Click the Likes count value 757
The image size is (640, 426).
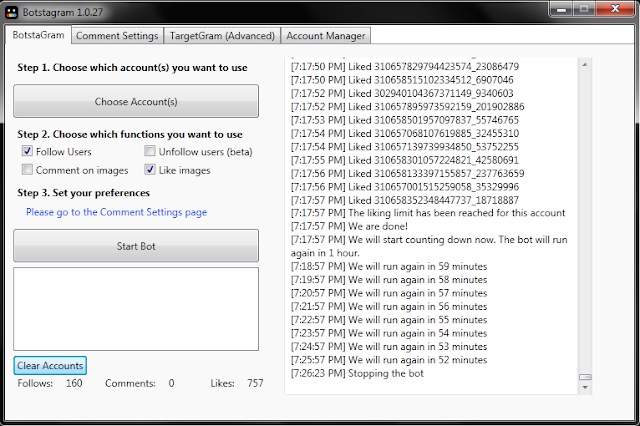[255, 383]
